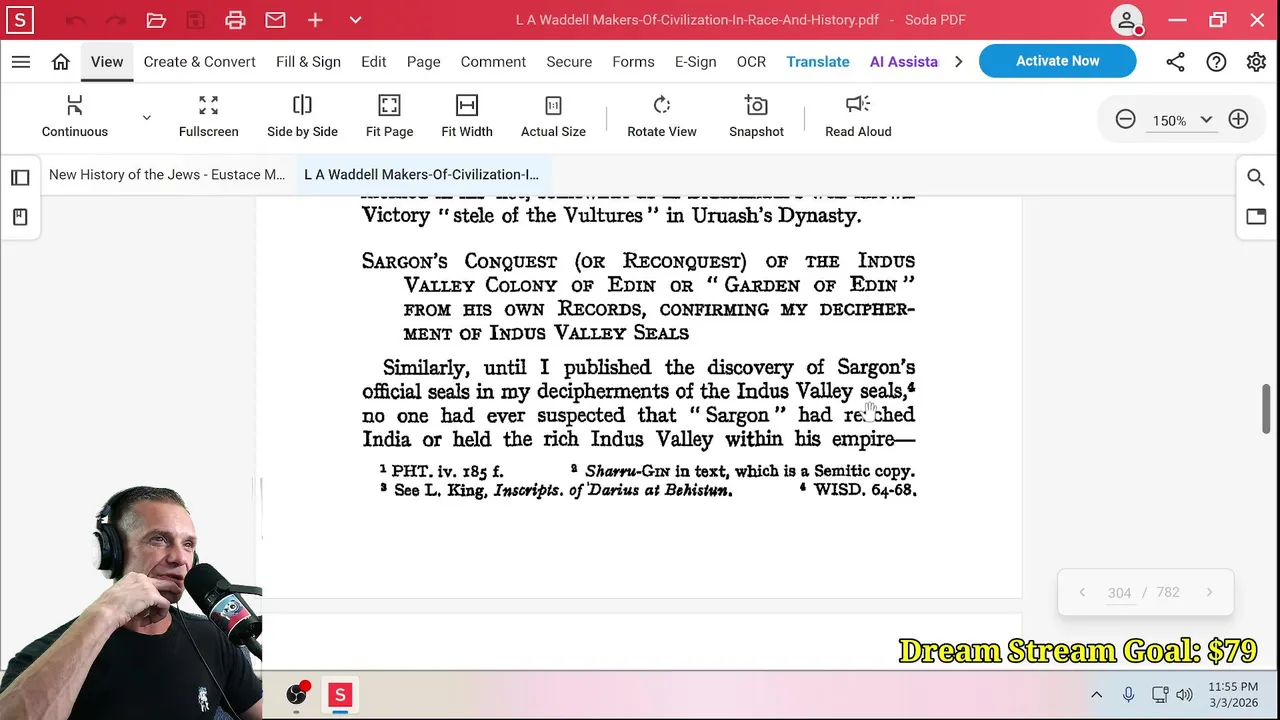Open the bookmarks panel icon
The height and width of the screenshot is (720, 1280).
click(20, 217)
